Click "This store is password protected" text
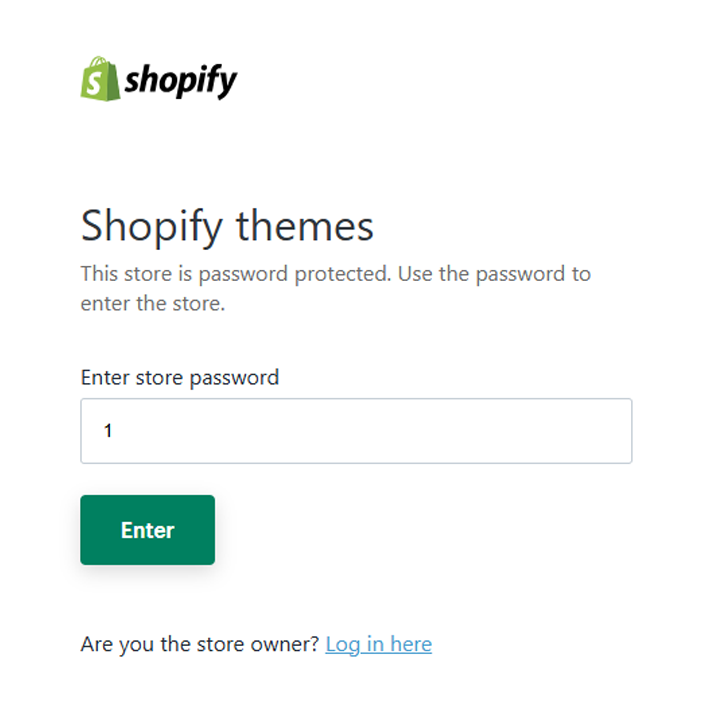The image size is (702, 725). click(236, 274)
